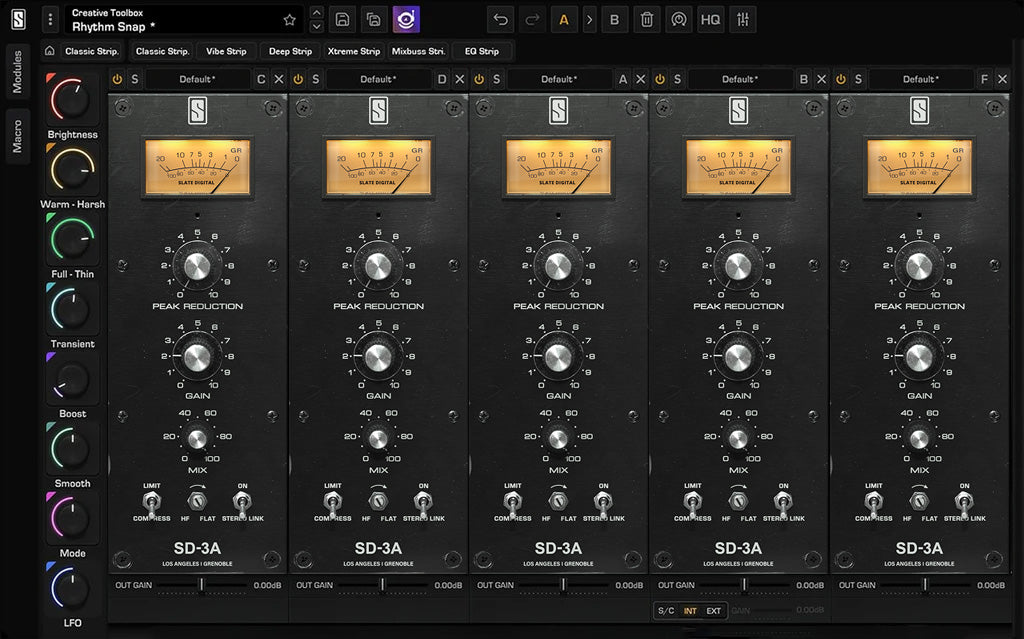Bypass slot F module with power button
1024x639 pixels.
pos(840,79)
